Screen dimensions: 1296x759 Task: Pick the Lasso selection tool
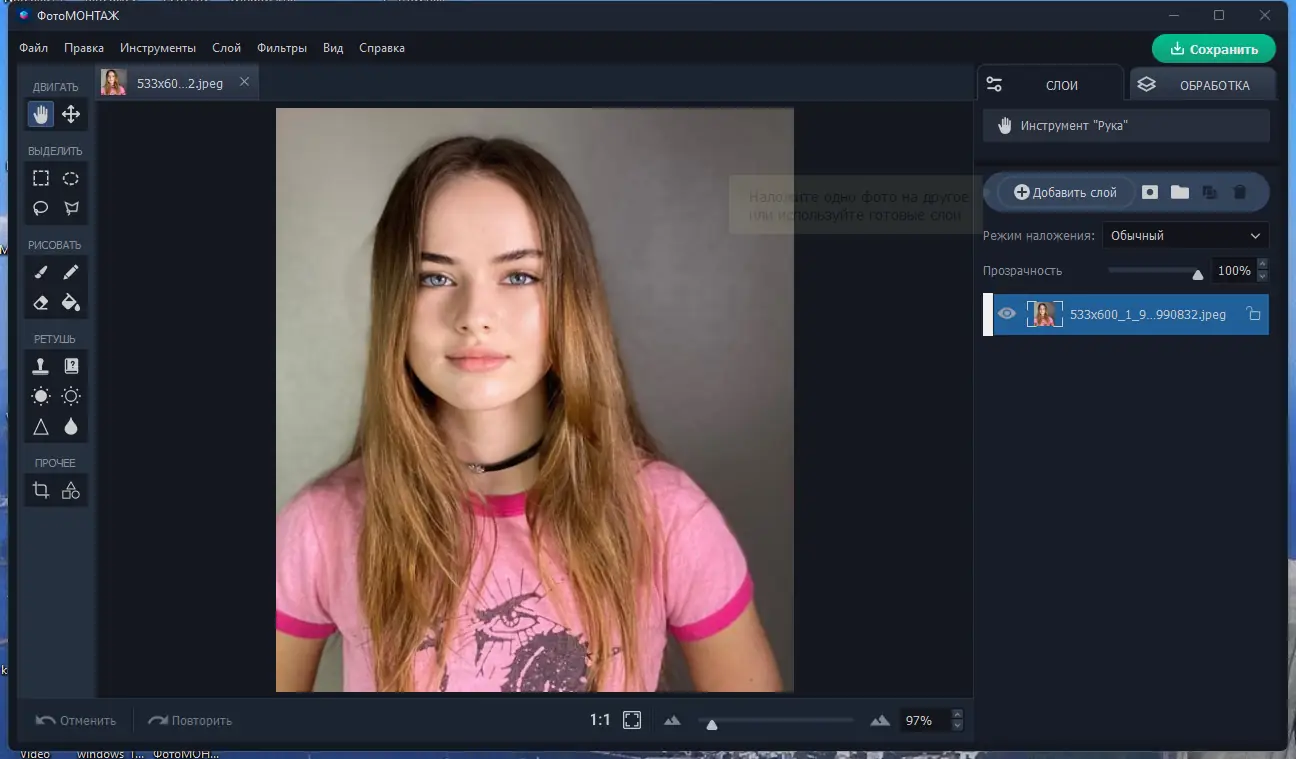pos(41,209)
